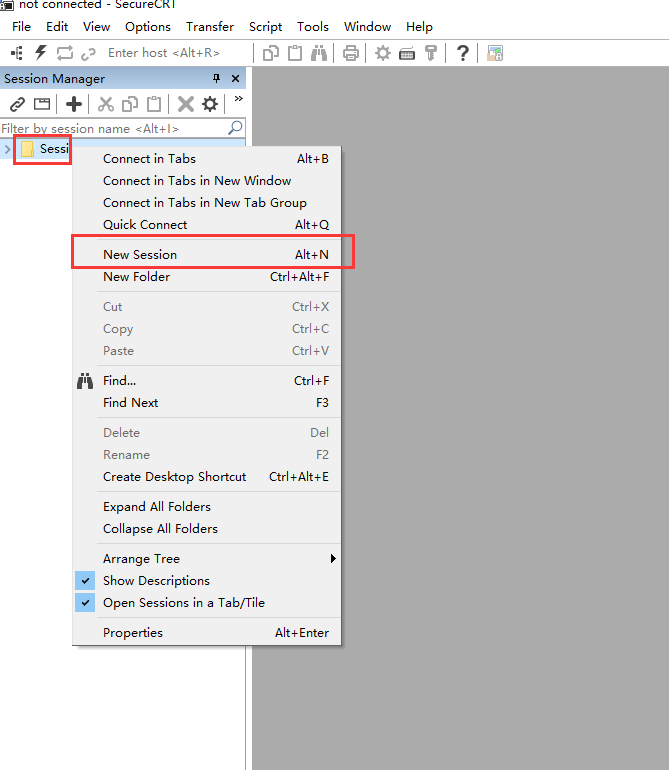Open Find via main toolbar binoculars icon
669x770 pixels.
coord(319,53)
